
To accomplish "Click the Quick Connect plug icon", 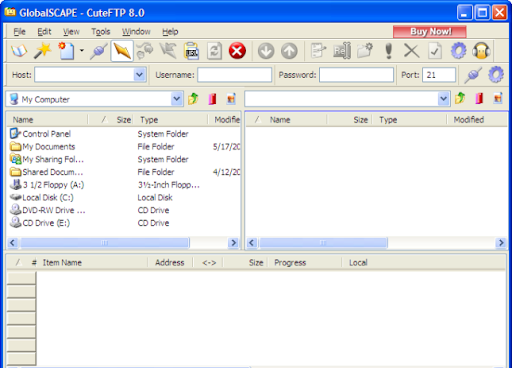I will click(x=473, y=75).
